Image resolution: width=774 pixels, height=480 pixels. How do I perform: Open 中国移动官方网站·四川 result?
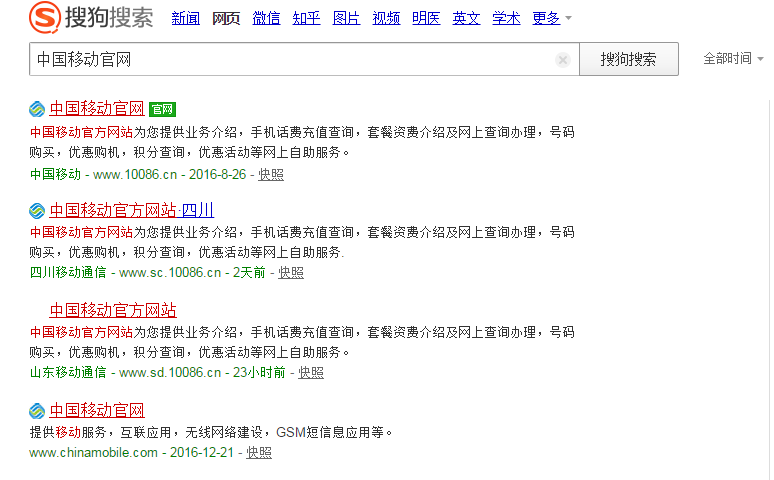pyautogui.click(x=132, y=210)
